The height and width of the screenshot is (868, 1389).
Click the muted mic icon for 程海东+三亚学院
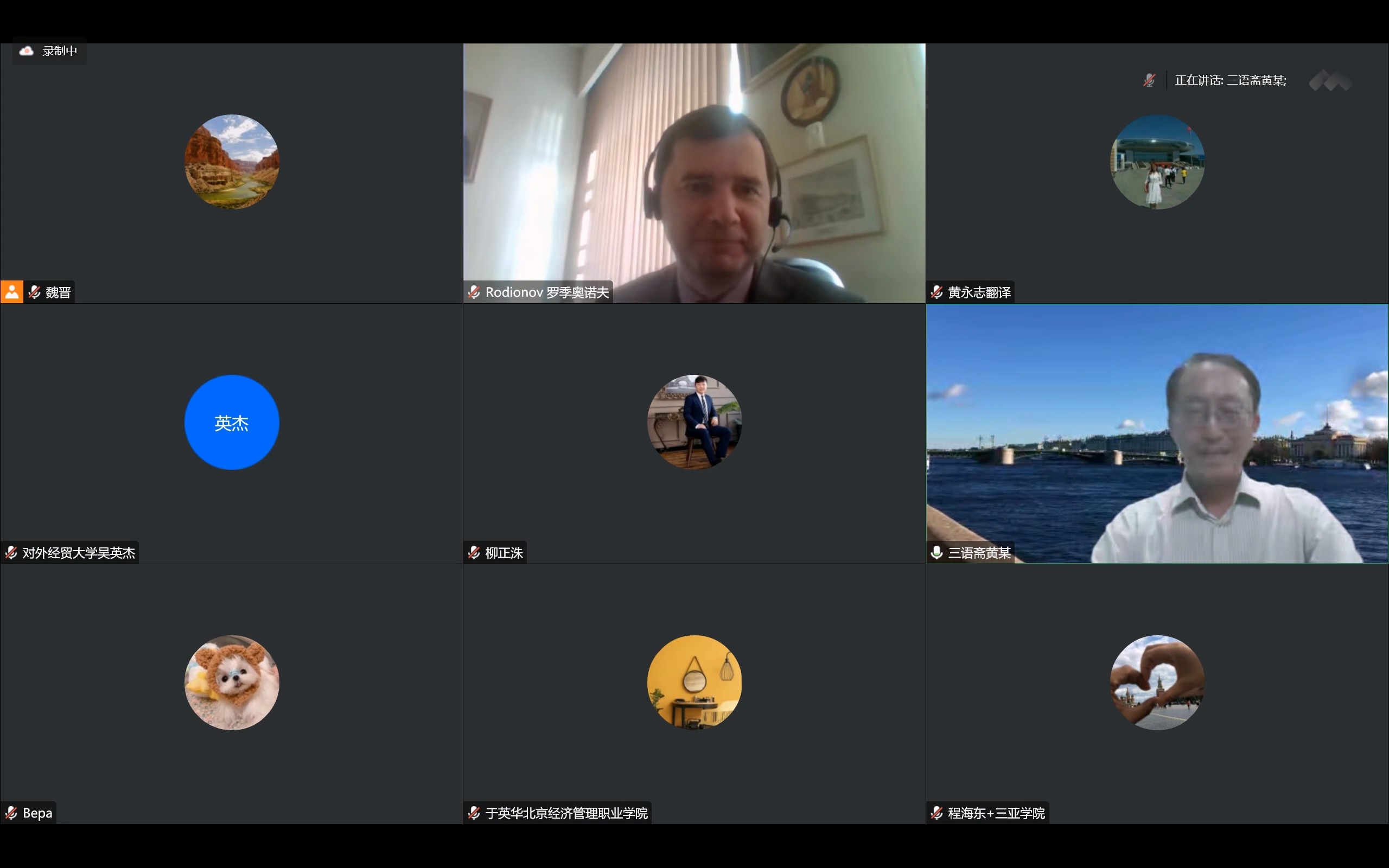[936, 813]
